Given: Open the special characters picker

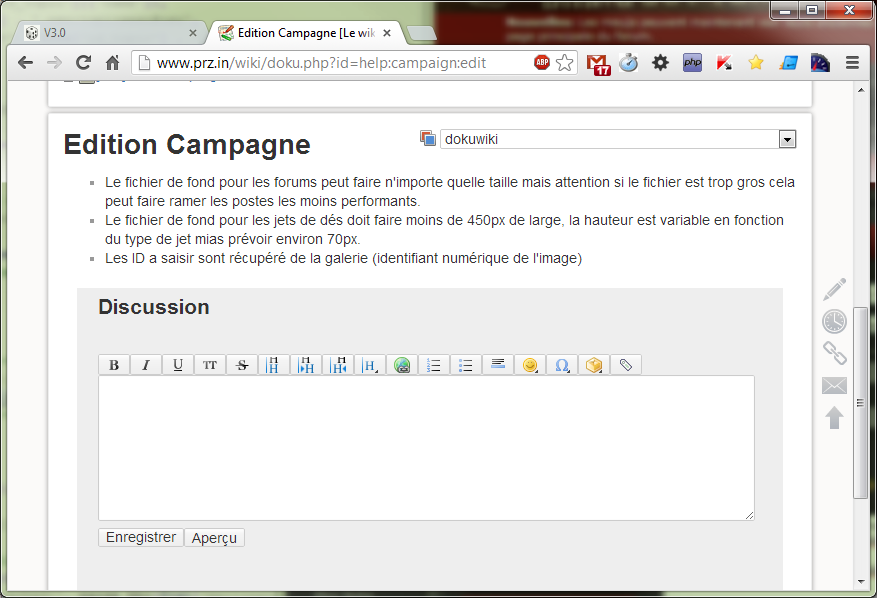Looking at the screenshot, I should point(562,365).
